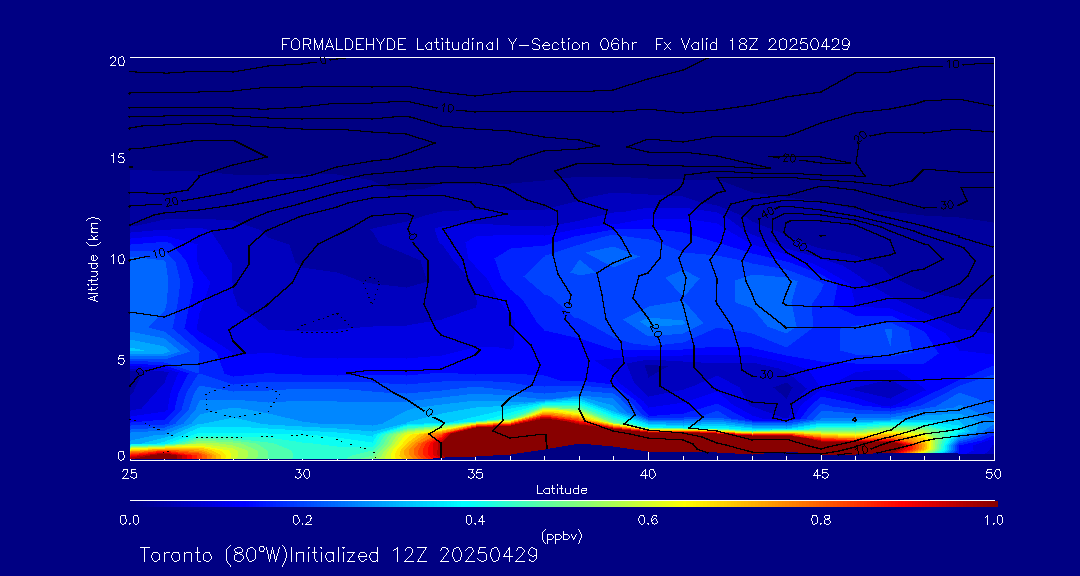Click the latitude axis tick label 50
The image size is (1080, 576).
pyautogui.click(x=993, y=474)
